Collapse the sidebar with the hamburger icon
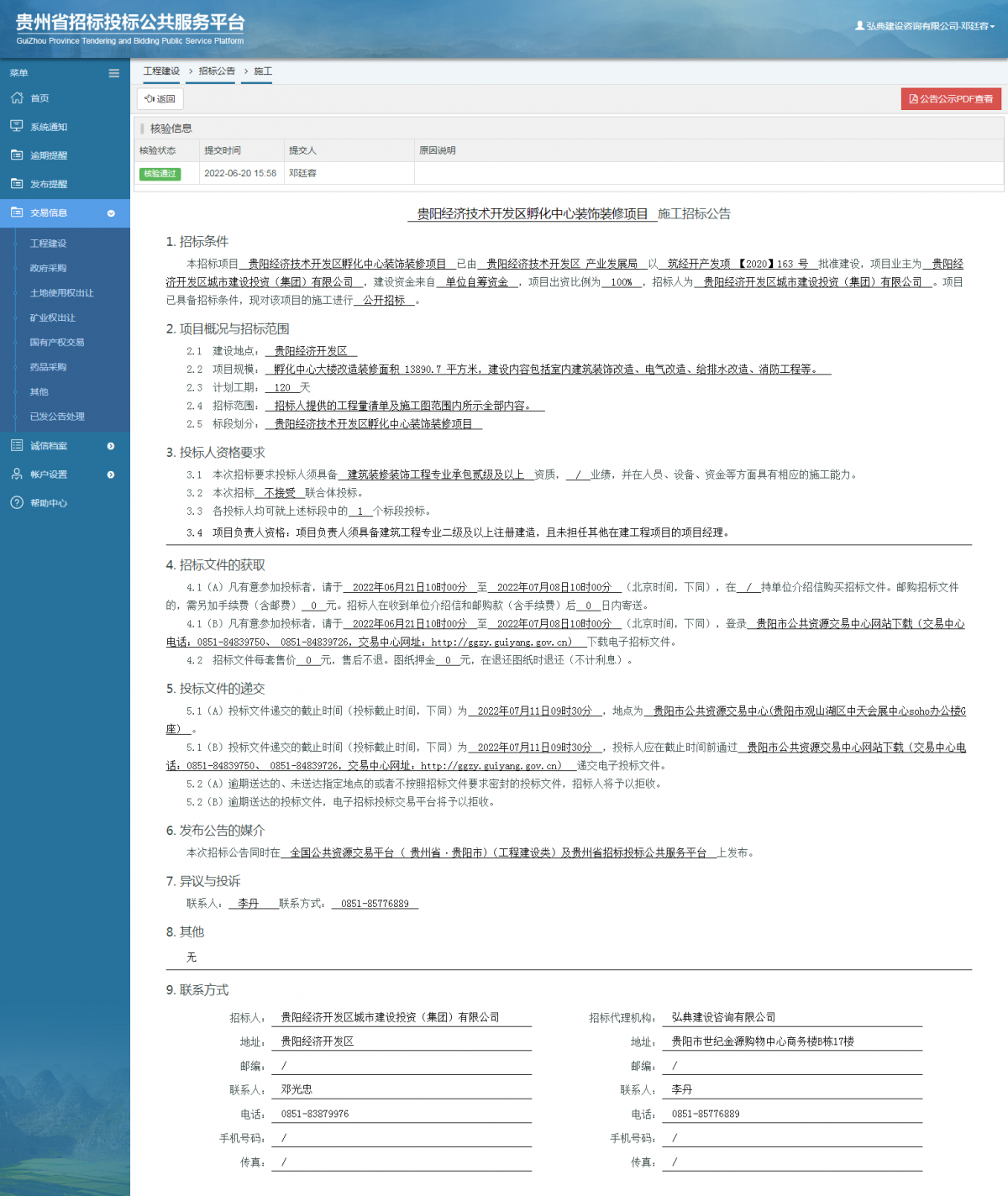The width and height of the screenshot is (1008, 1196). pos(113,73)
